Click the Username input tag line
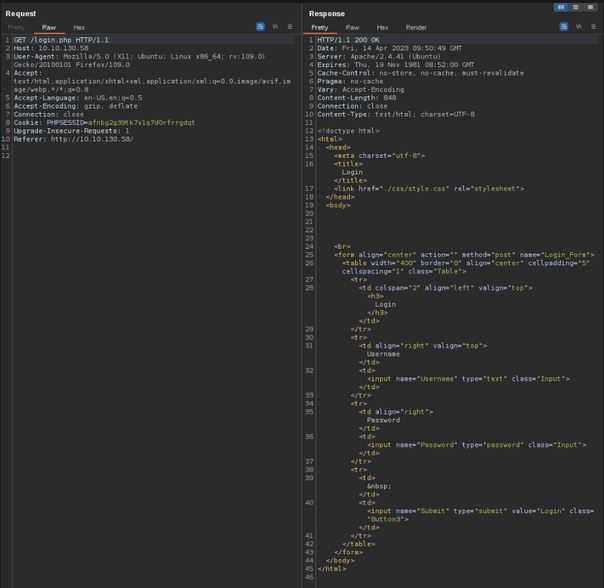 [x=468, y=379]
